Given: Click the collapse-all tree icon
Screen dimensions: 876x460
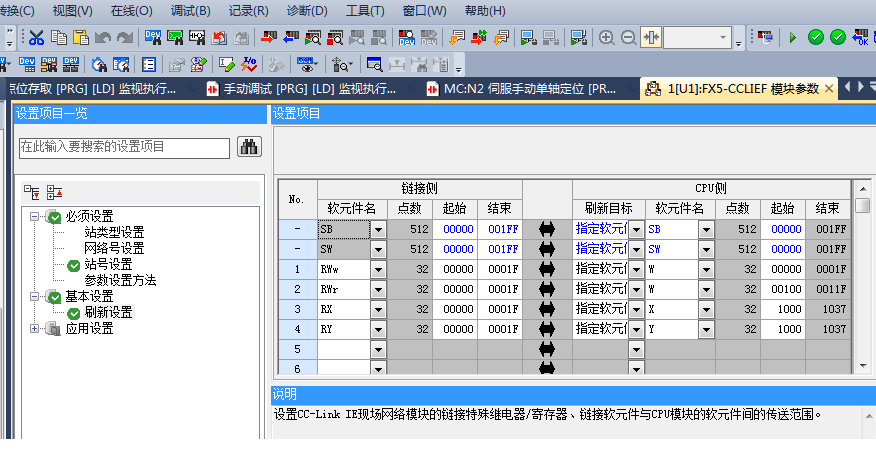Looking at the screenshot, I should pos(54,191).
